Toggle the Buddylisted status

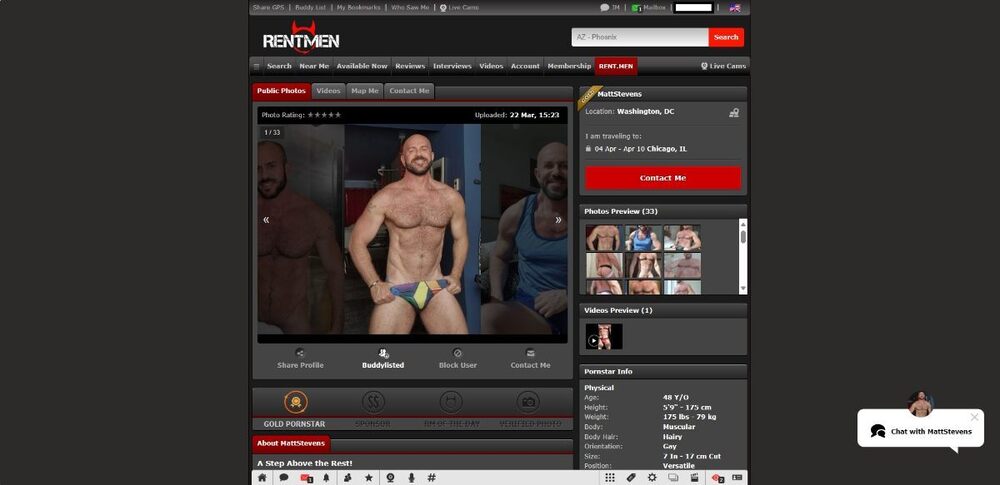coord(383,353)
